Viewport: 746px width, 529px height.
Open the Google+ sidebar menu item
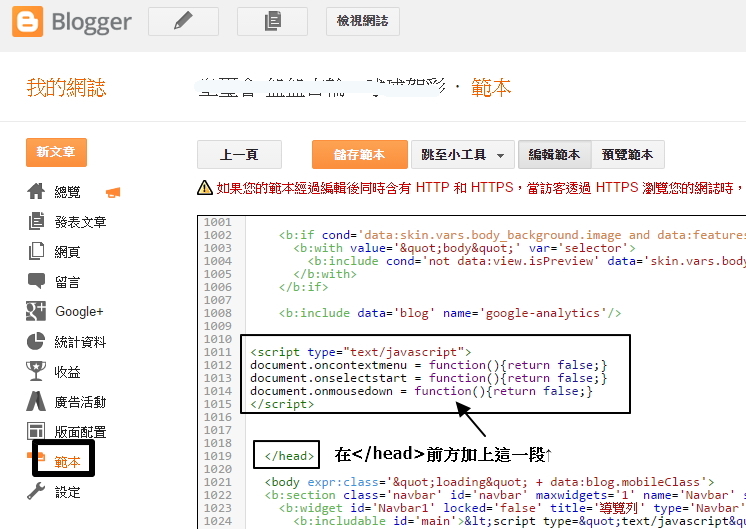[79, 312]
